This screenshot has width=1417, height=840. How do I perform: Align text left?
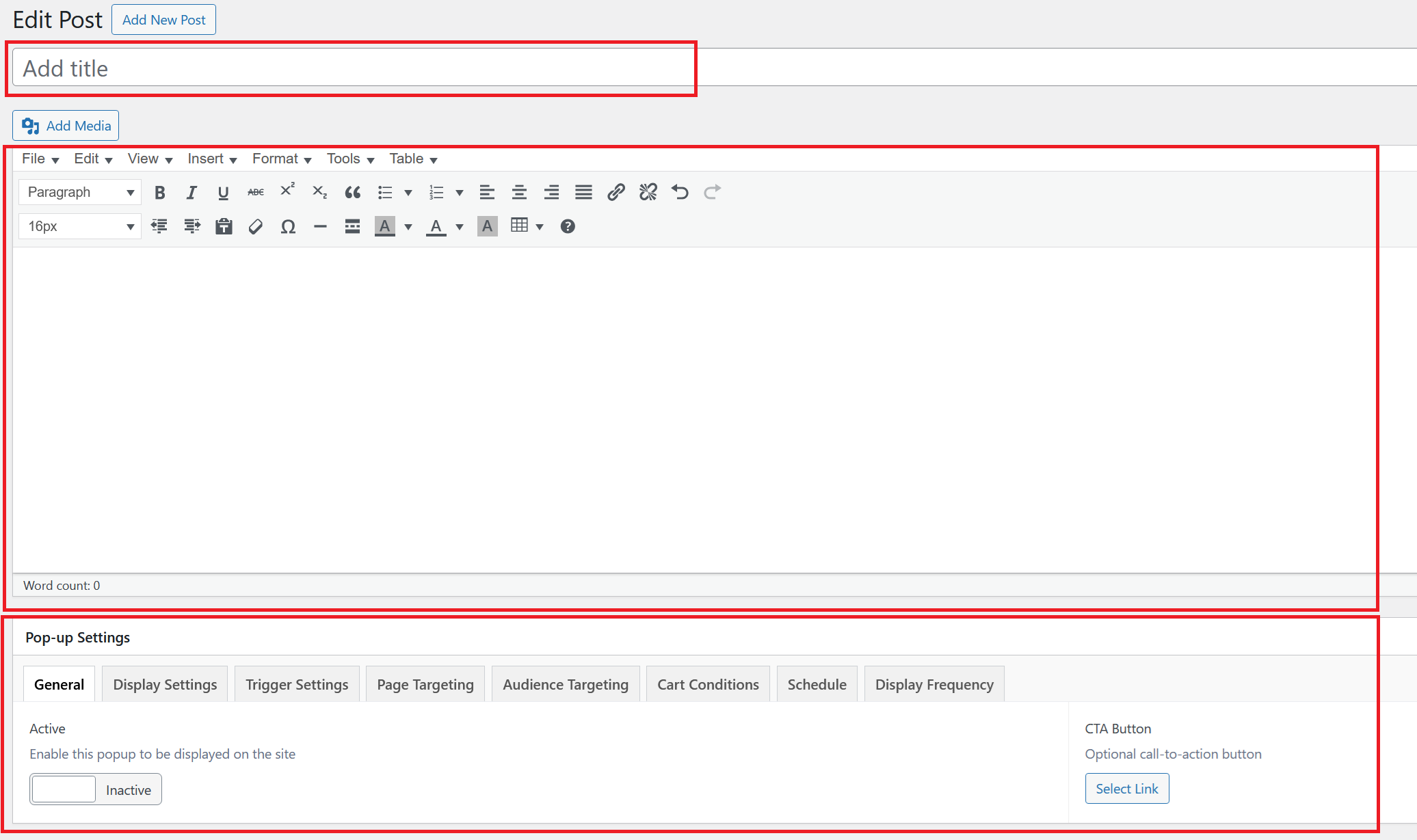click(487, 193)
